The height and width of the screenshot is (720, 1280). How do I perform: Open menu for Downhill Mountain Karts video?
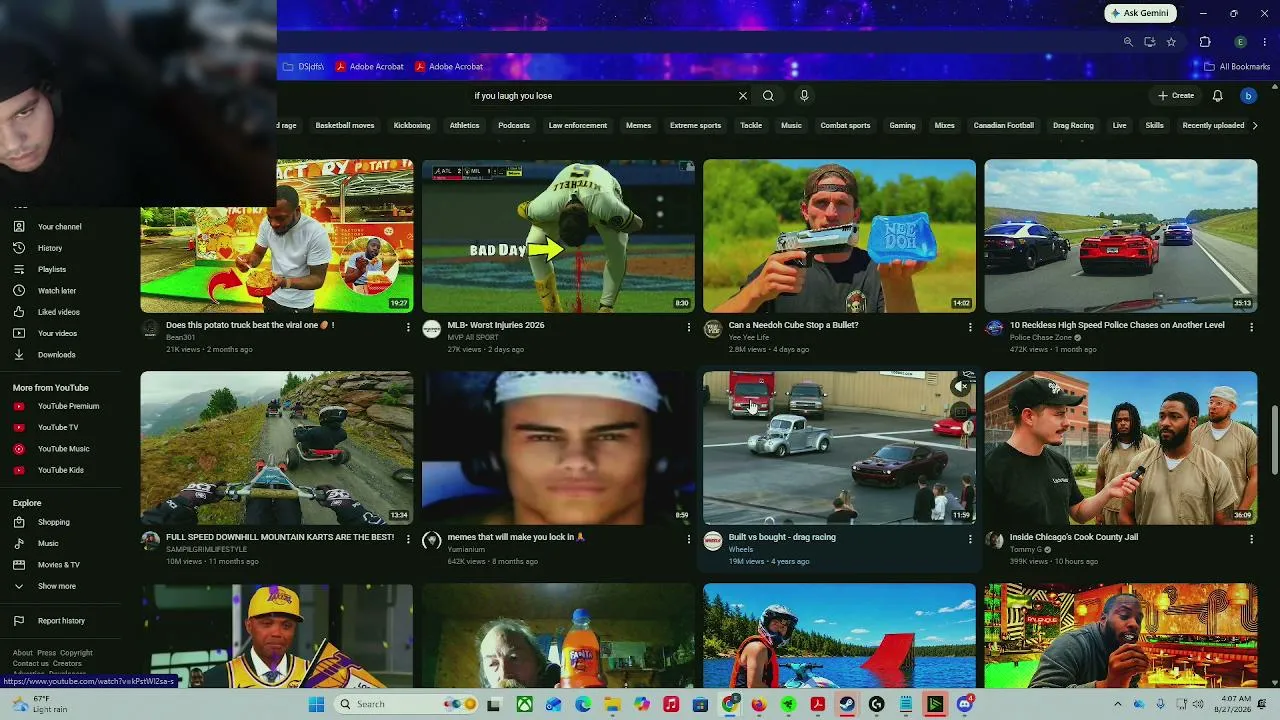(408, 539)
